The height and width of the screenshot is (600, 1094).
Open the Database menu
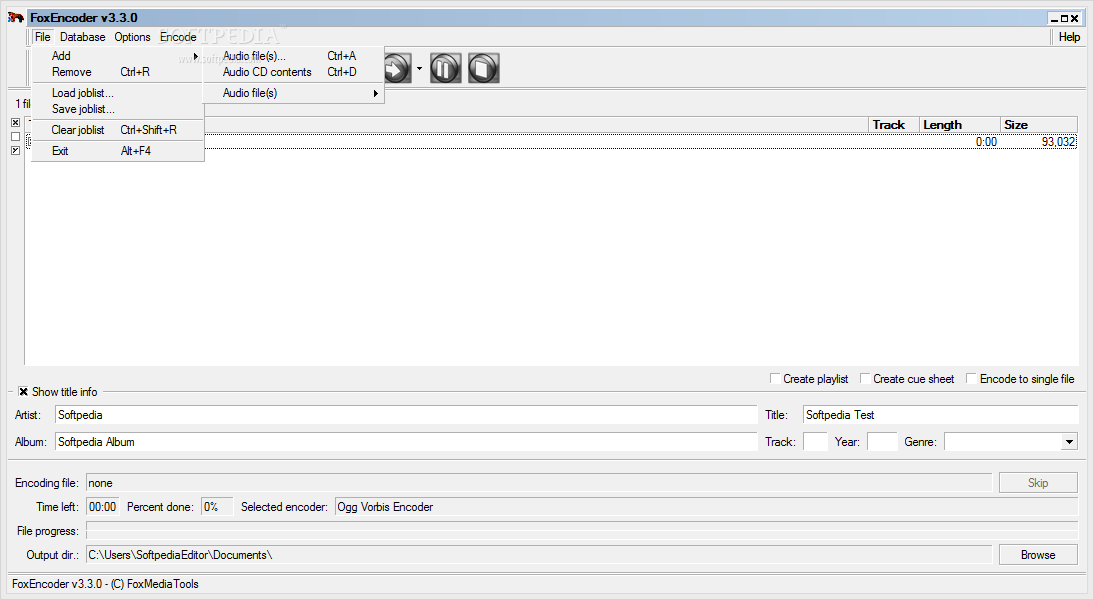pos(82,37)
